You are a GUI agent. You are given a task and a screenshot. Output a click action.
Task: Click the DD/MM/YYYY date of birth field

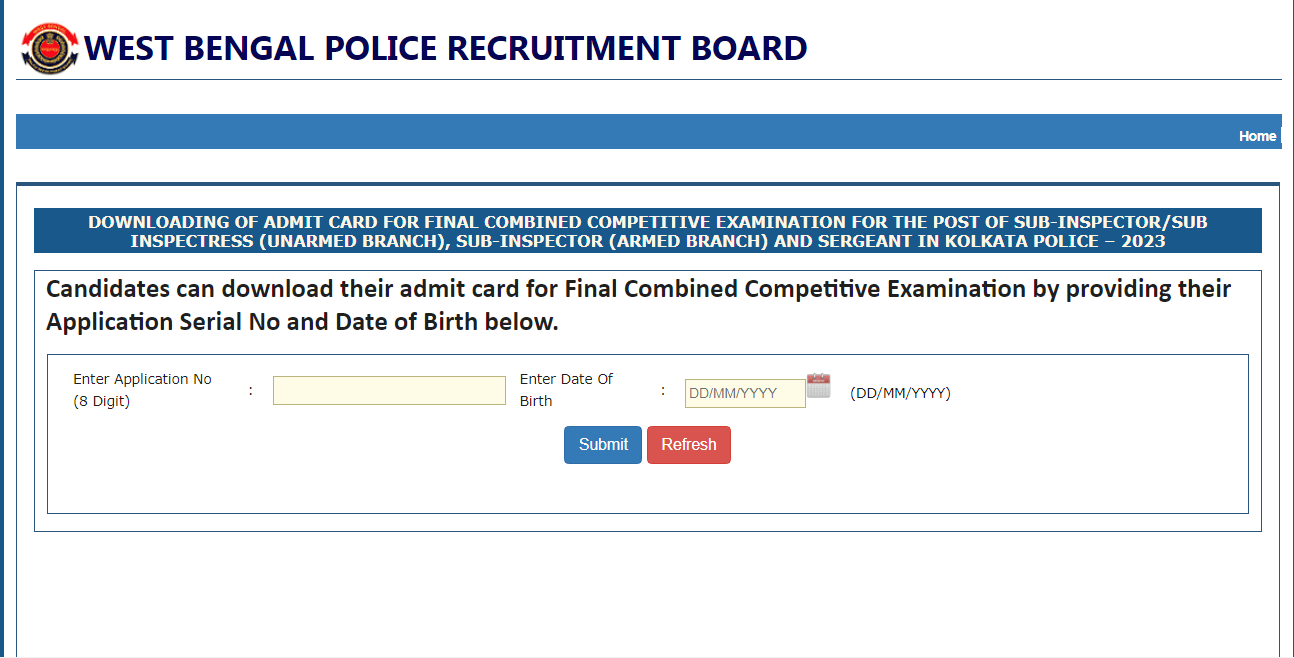click(744, 393)
